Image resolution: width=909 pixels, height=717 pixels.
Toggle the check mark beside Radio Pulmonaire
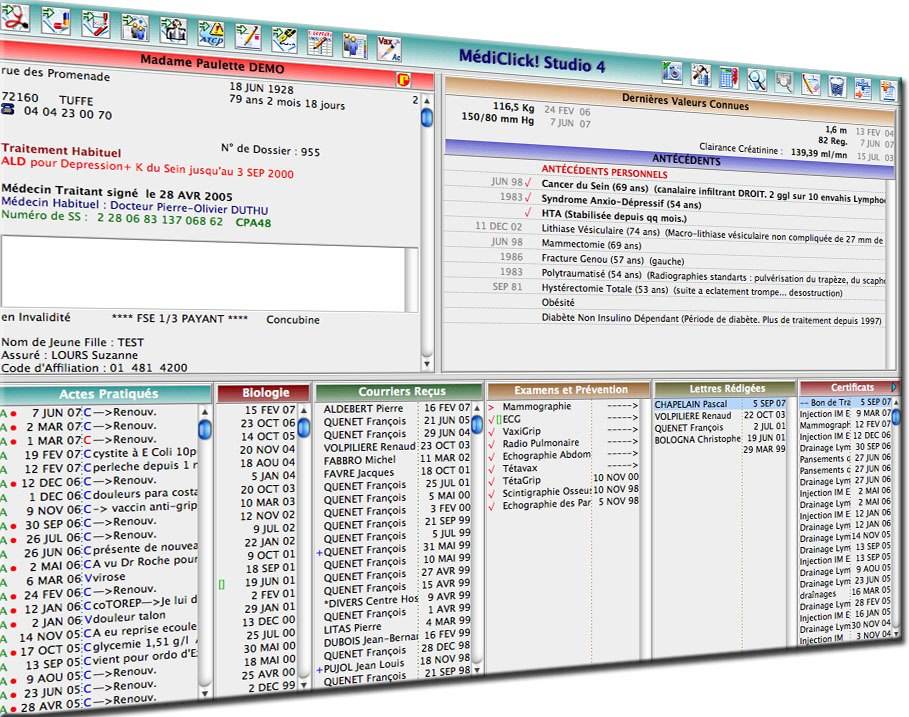pyautogui.click(x=492, y=443)
